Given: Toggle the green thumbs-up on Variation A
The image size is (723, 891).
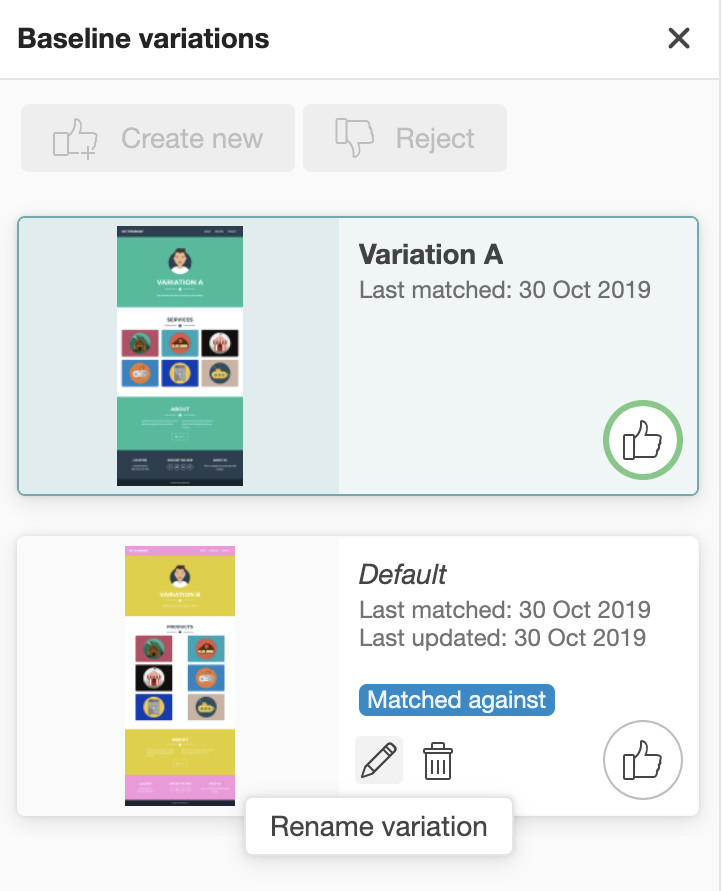Looking at the screenshot, I should pyautogui.click(x=643, y=440).
